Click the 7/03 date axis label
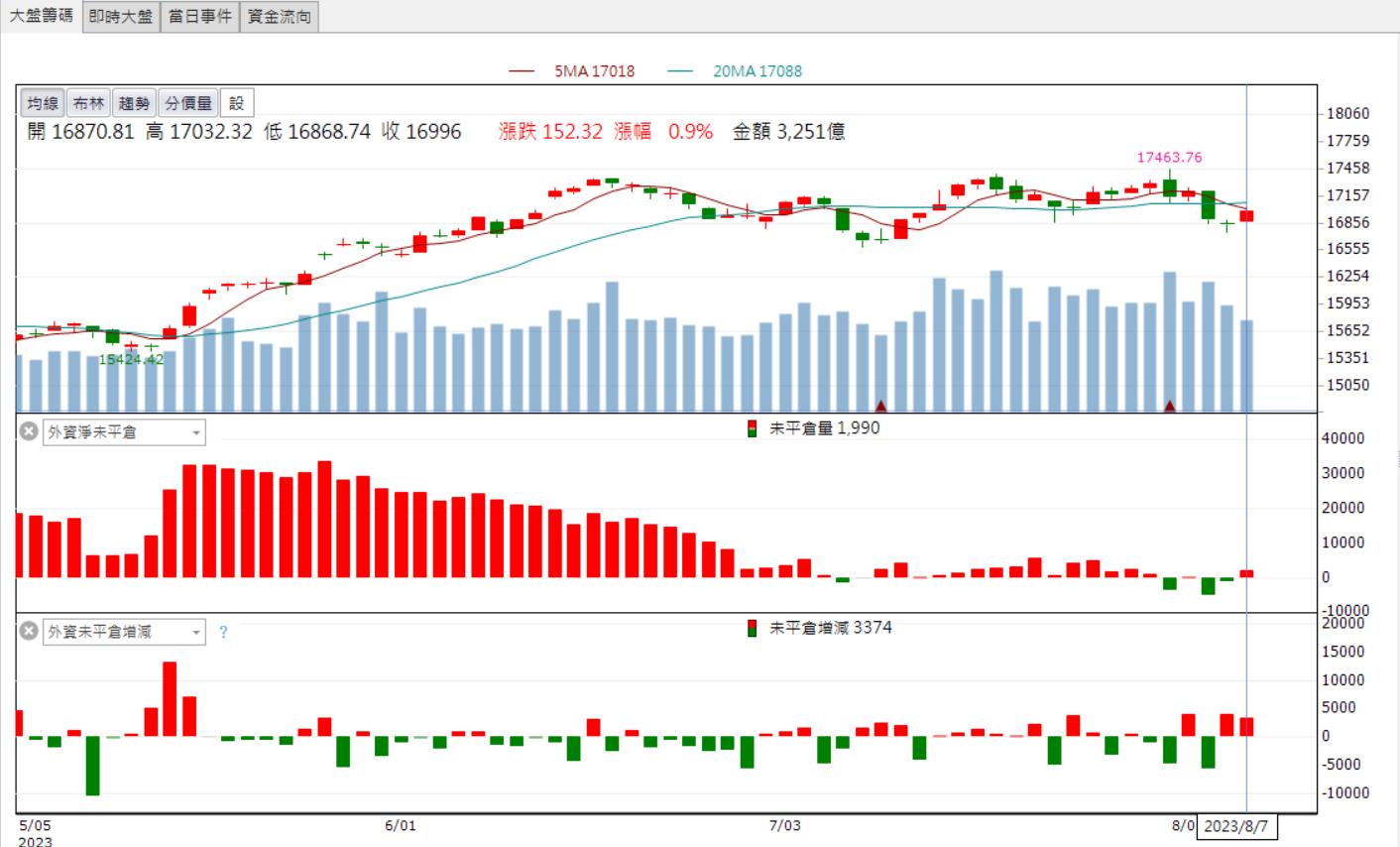The width and height of the screenshot is (1400, 847). coord(784,825)
